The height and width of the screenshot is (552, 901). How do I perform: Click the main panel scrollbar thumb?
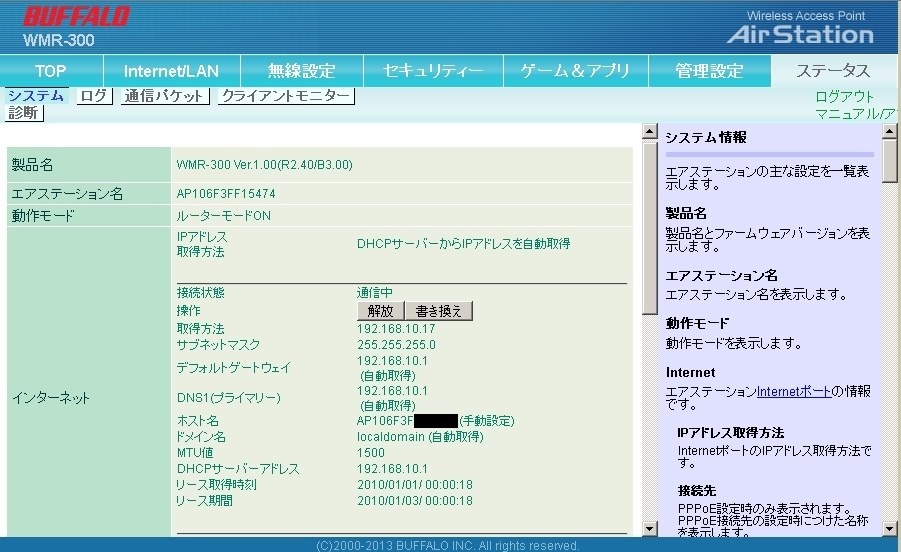(x=649, y=227)
